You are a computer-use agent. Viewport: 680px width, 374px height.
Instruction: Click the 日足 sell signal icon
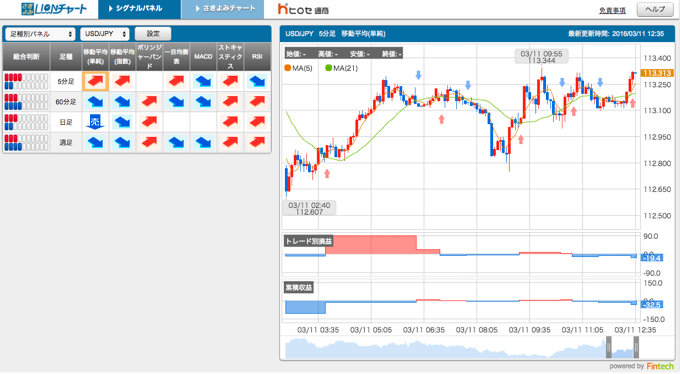pos(95,122)
